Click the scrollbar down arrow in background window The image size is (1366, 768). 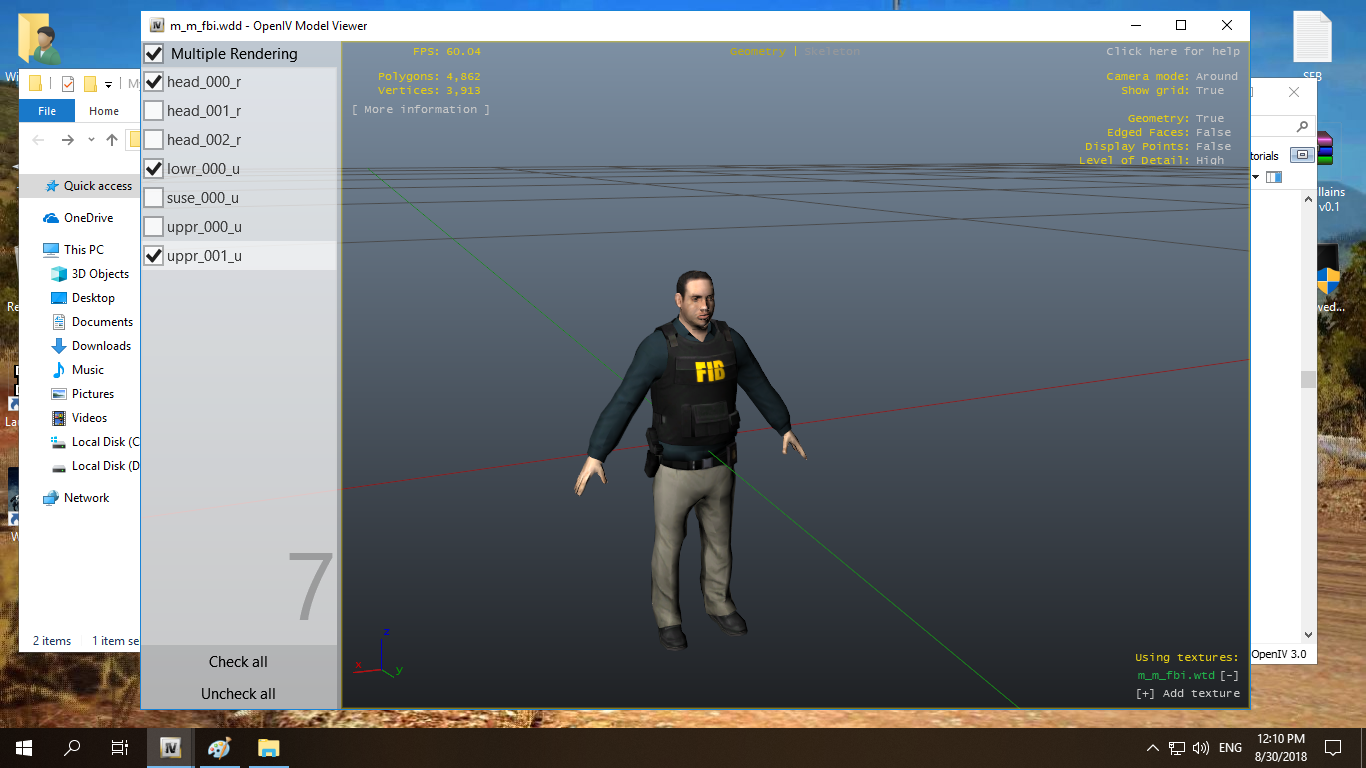1309,634
